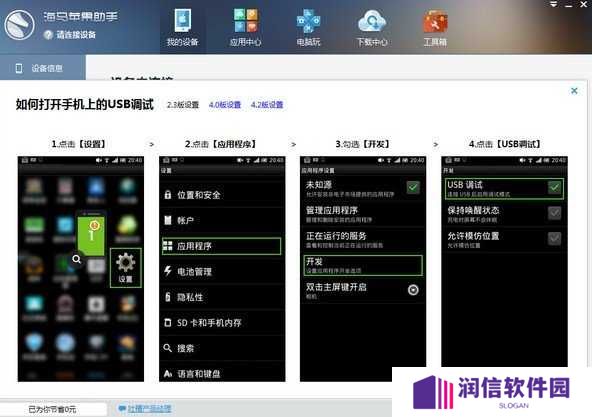Click the lightning icon beside 电池管理

pyautogui.click(x=168, y=270)
